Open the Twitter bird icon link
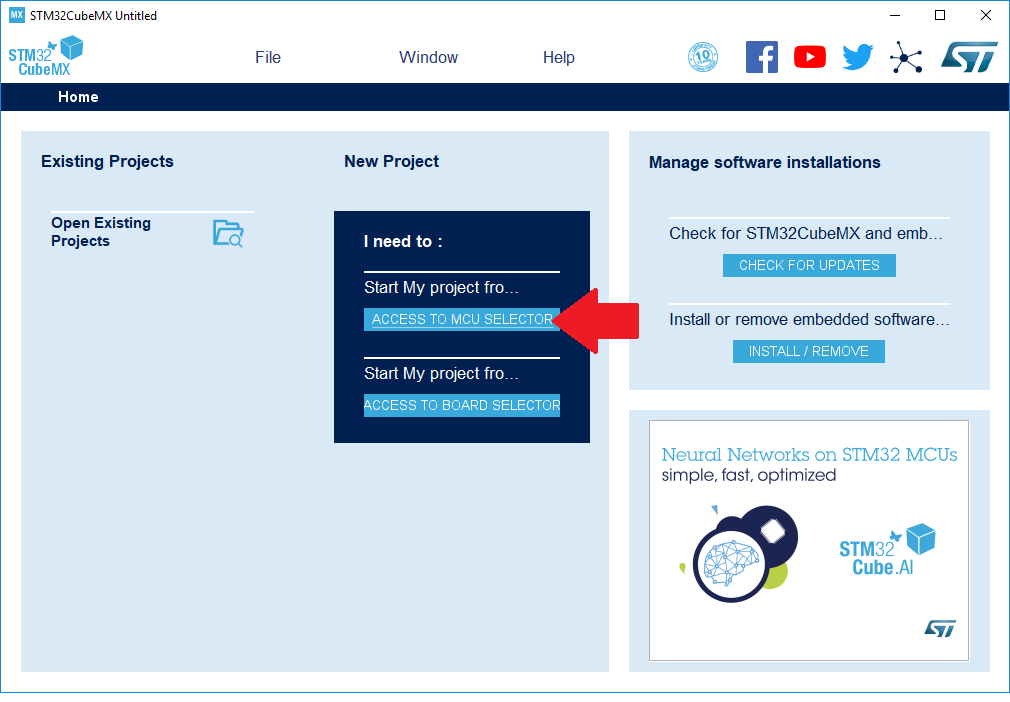 [x=858, y=57]
